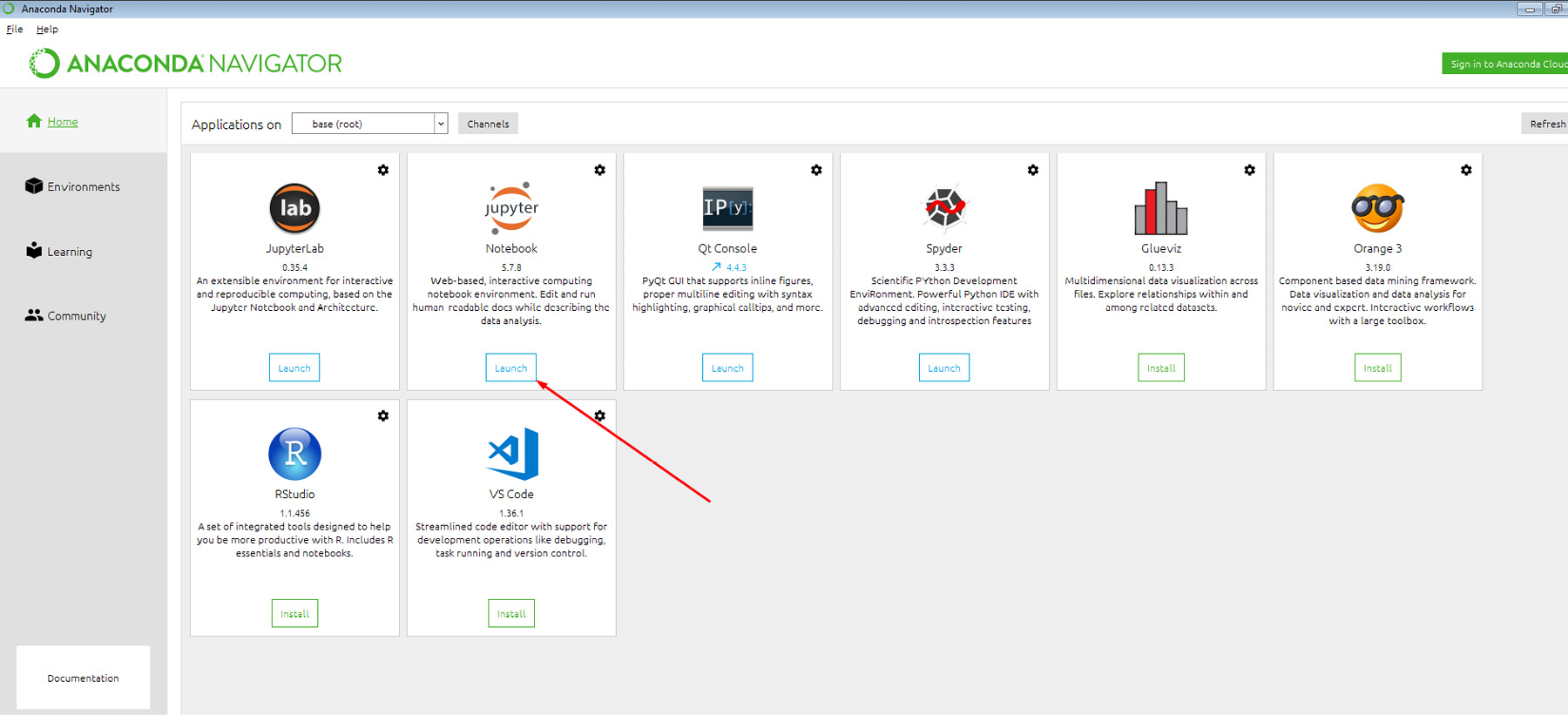
Task: Click the Anaconda Navigator logo
Action: pyautogui.click(x=186, y=64)
